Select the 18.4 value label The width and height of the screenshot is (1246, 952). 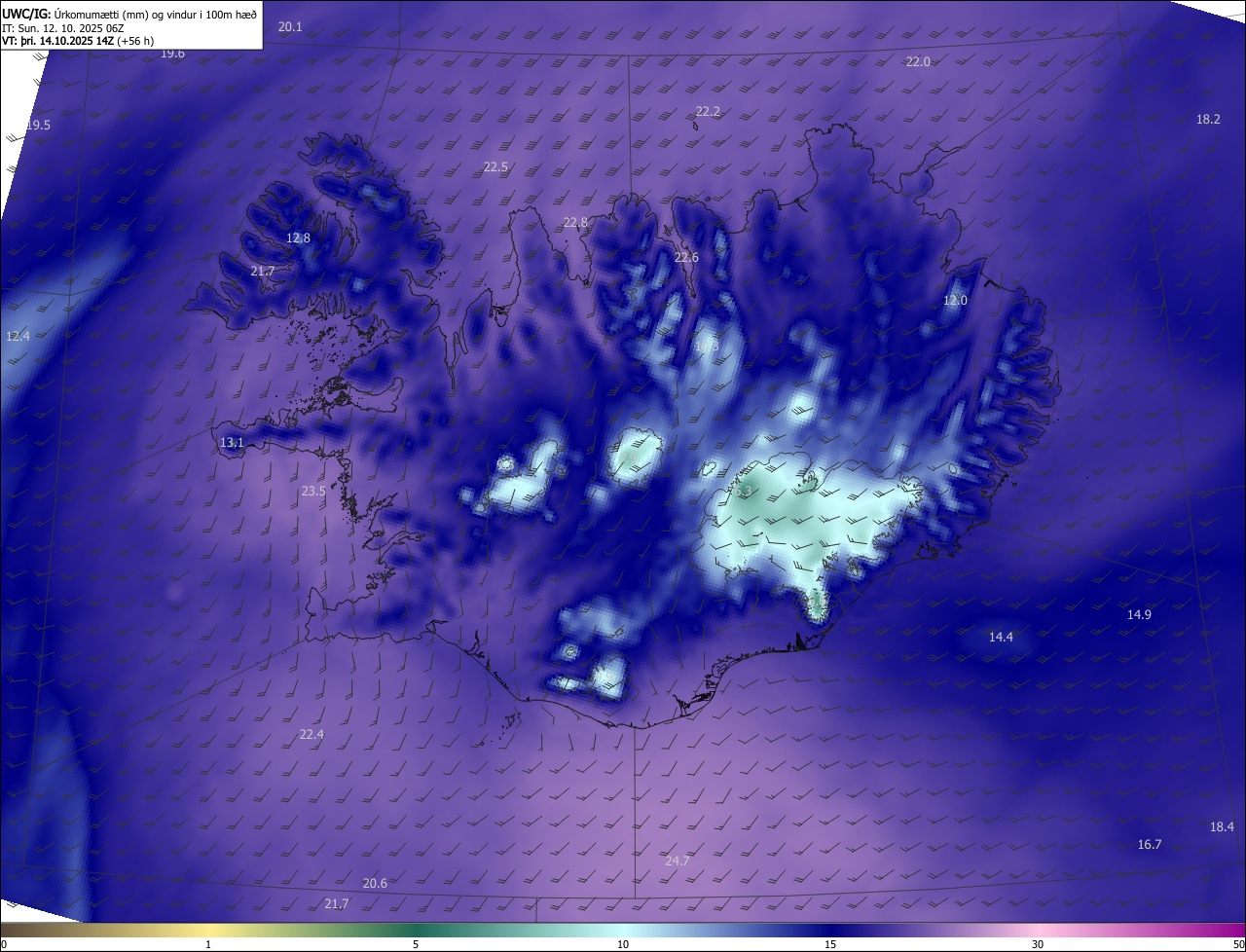(1222, 827)
